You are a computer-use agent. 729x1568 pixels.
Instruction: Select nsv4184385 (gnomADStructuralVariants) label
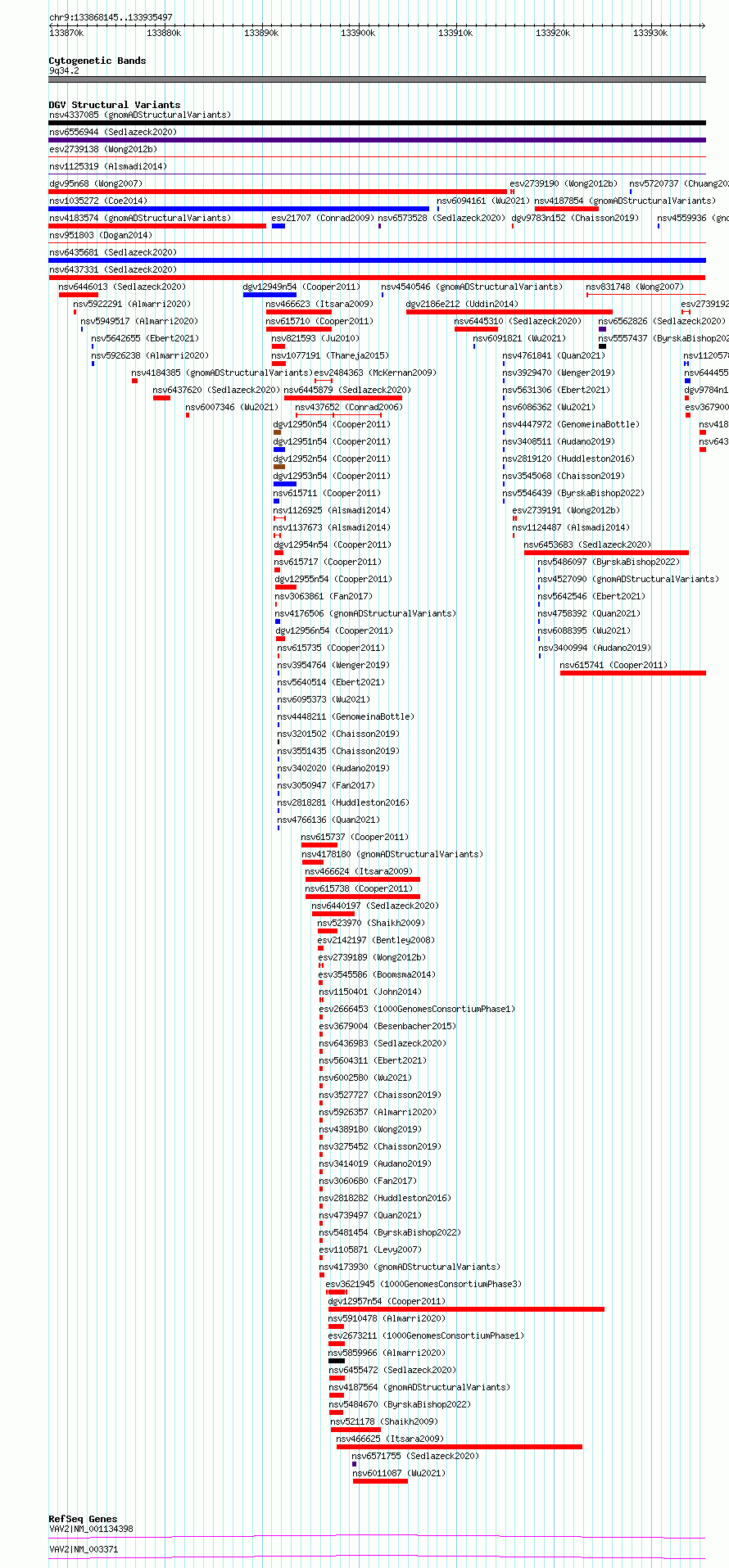pos(221,373)
